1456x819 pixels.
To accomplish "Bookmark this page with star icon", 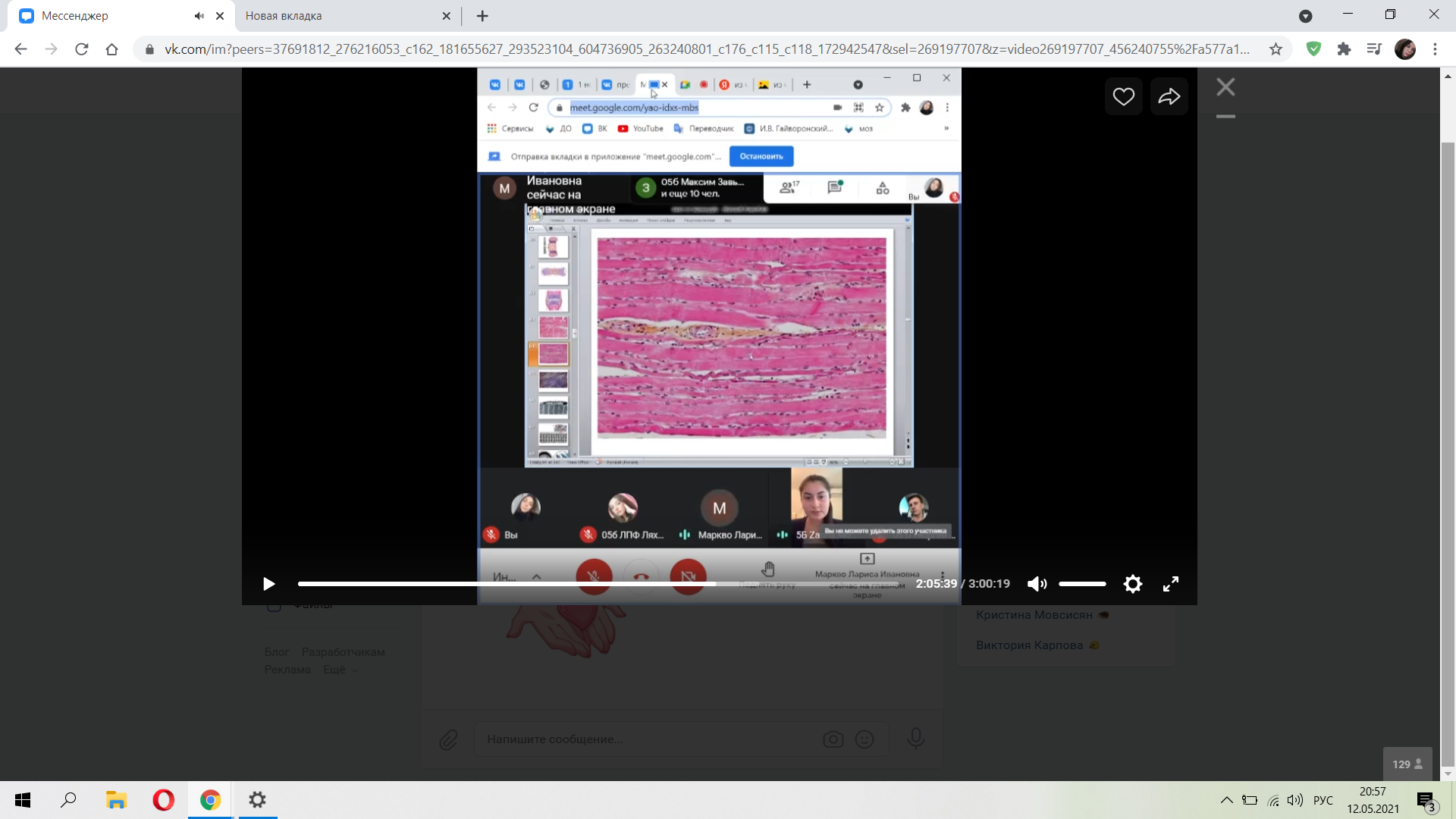I will point(1276,49).
